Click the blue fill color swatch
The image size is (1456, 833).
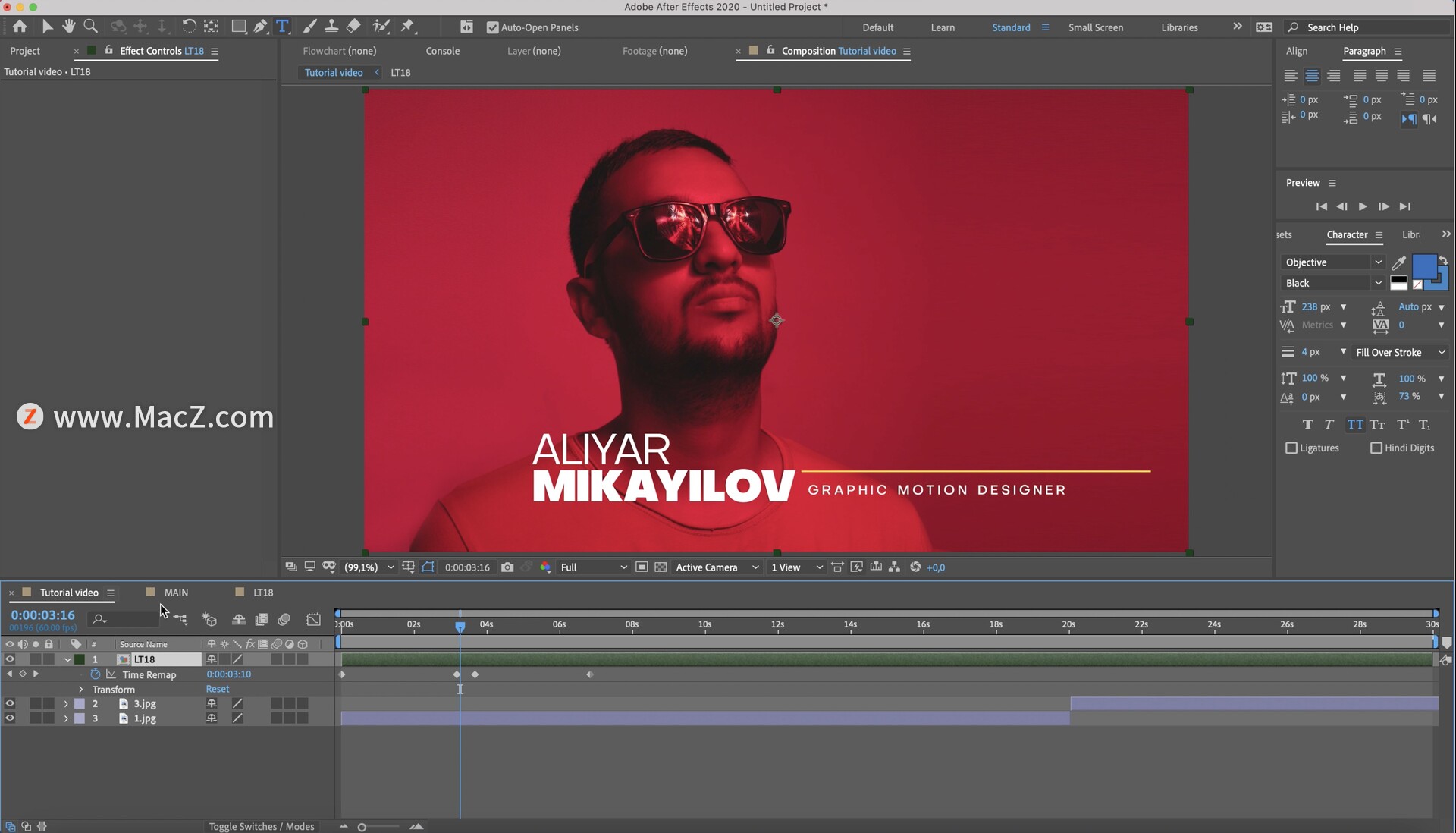pyautogui.click(x=1423, y=267)
